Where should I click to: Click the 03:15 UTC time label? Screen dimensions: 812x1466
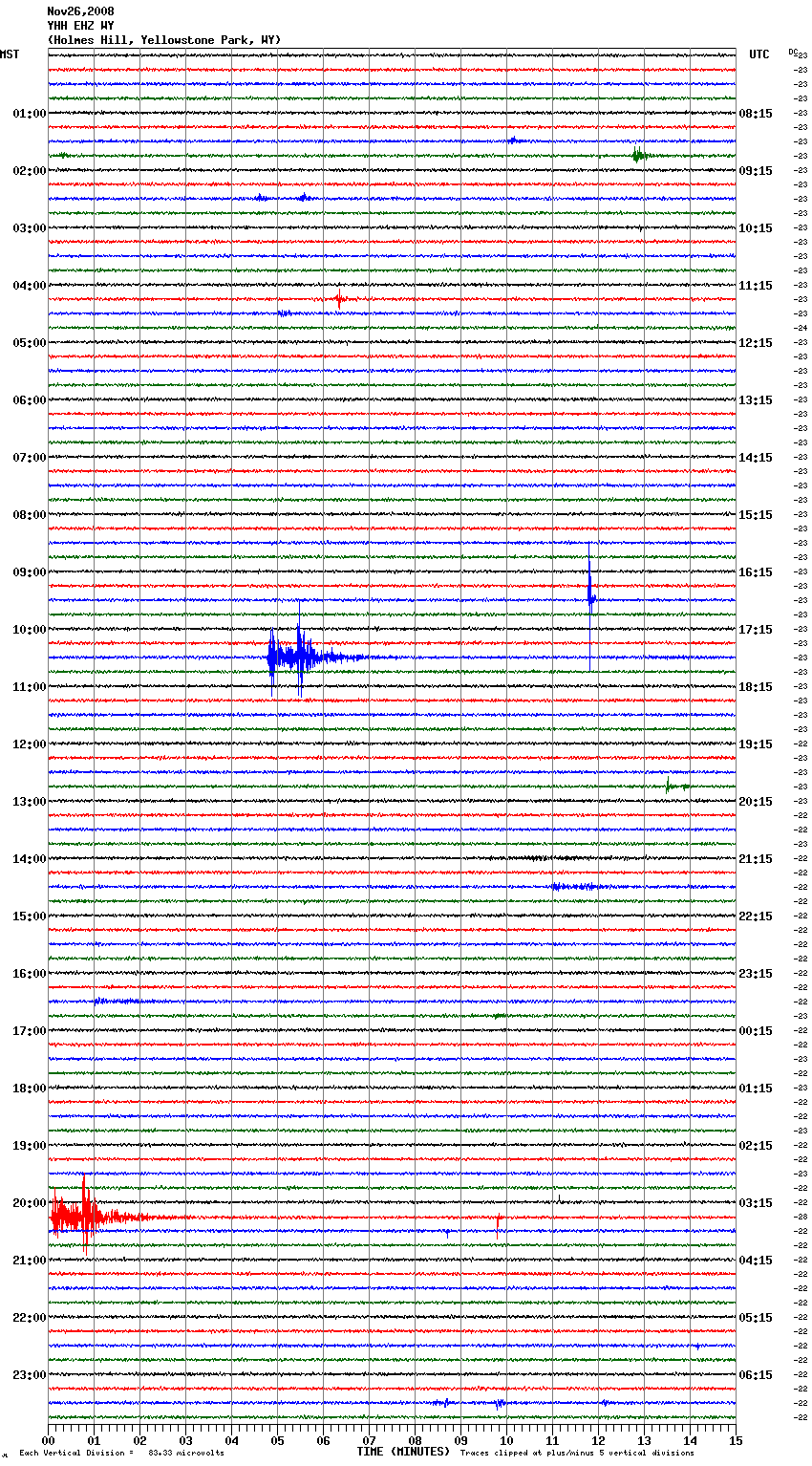click(x=756, y=1203)
